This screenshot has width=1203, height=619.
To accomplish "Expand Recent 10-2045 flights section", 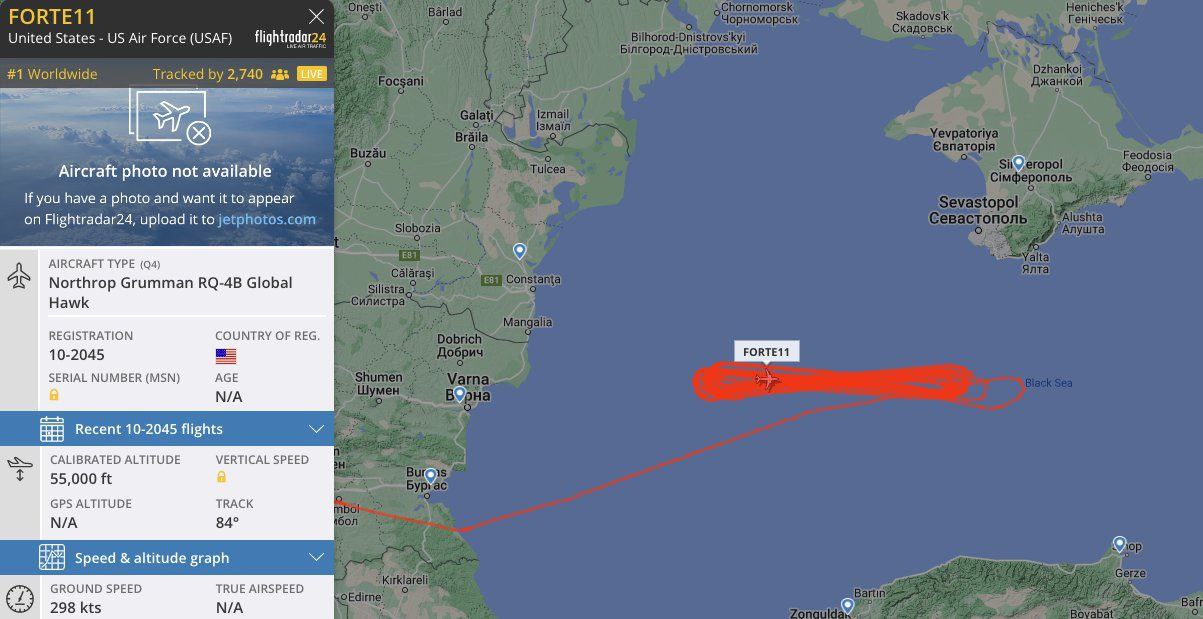I will coord(167,429).
